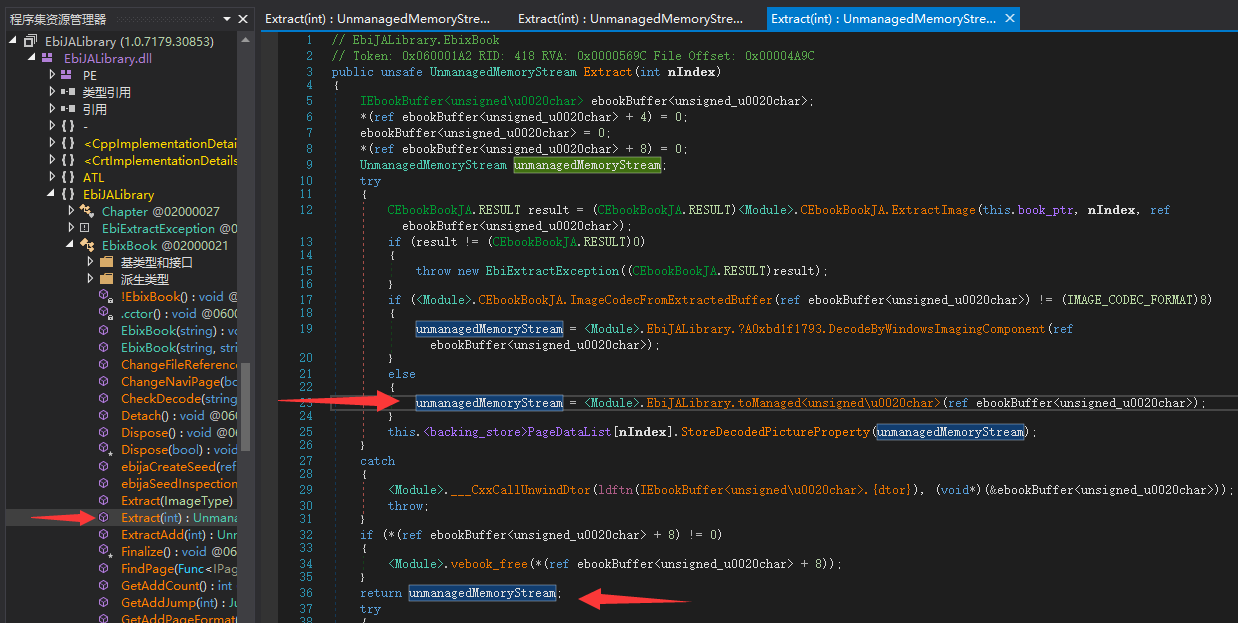Click the EbiExtractException warning icon
1238x623 pixels.
point(83,228)
